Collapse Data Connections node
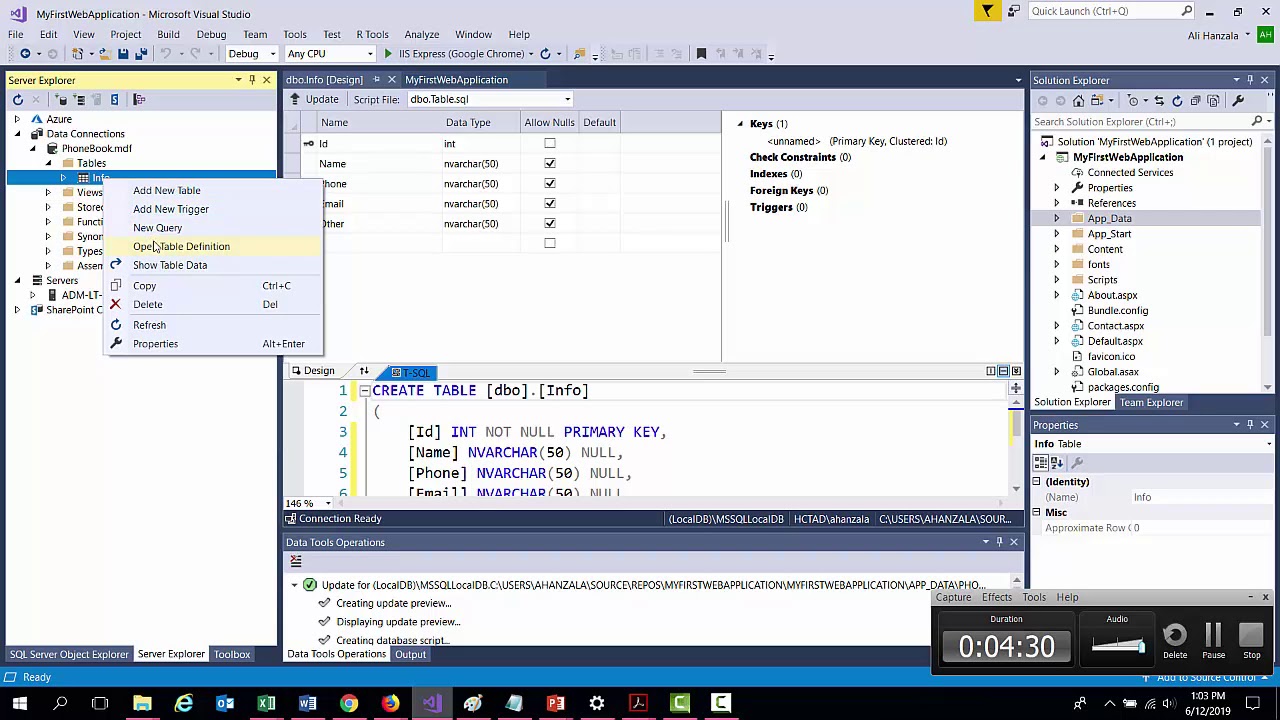The image size is (1280, 720). point(17,134)
